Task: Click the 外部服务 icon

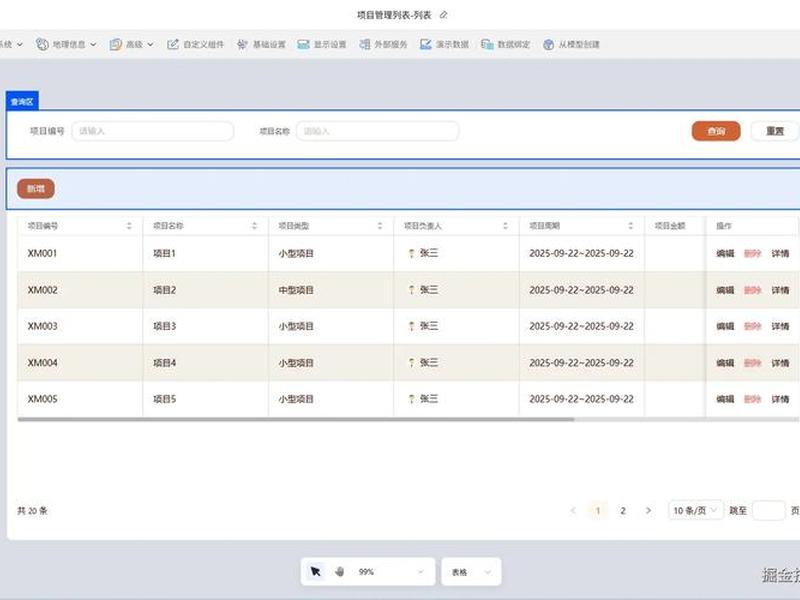Action: click(364, 44)
